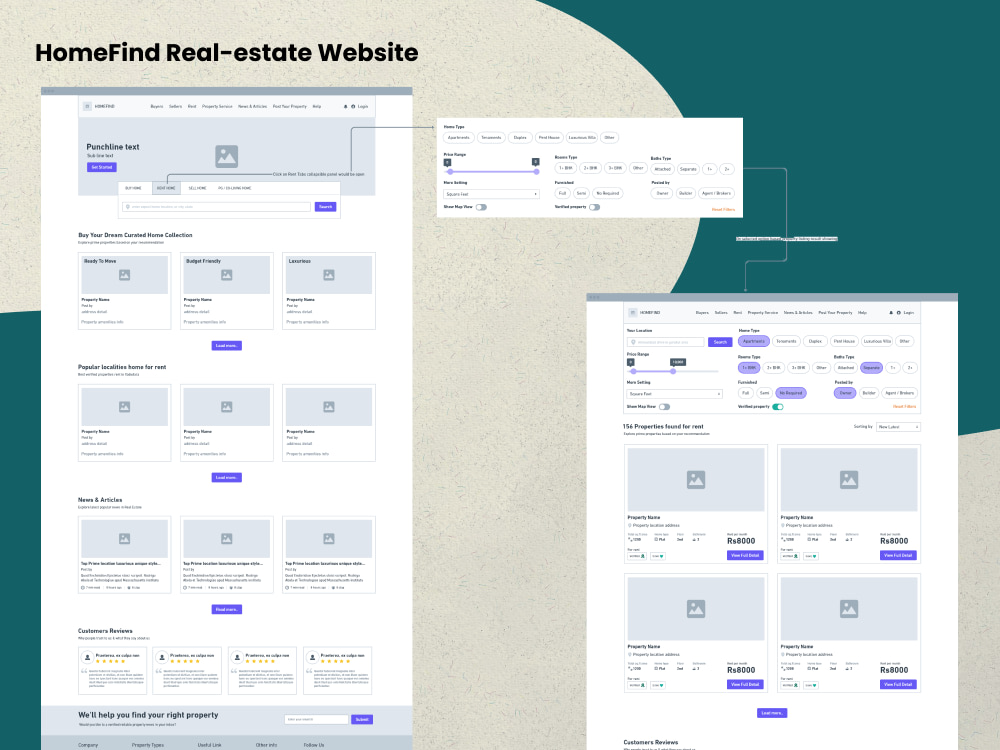This screenshot has height=750, width=1000.
Task: Open the Square Feet dropdown on the results page
Action: (675, 393)
